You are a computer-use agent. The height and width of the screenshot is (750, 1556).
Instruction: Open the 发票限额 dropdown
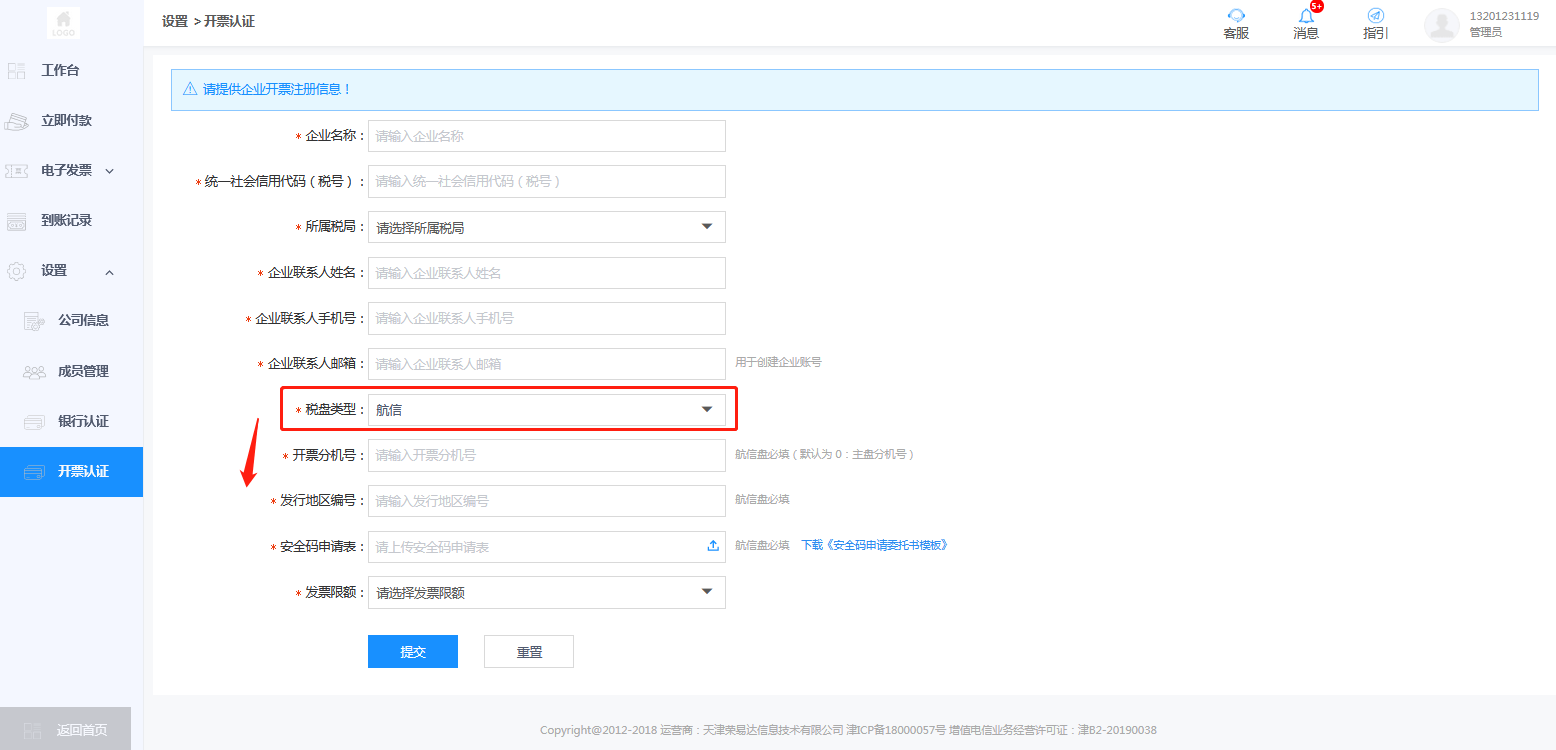click(546, 593)
